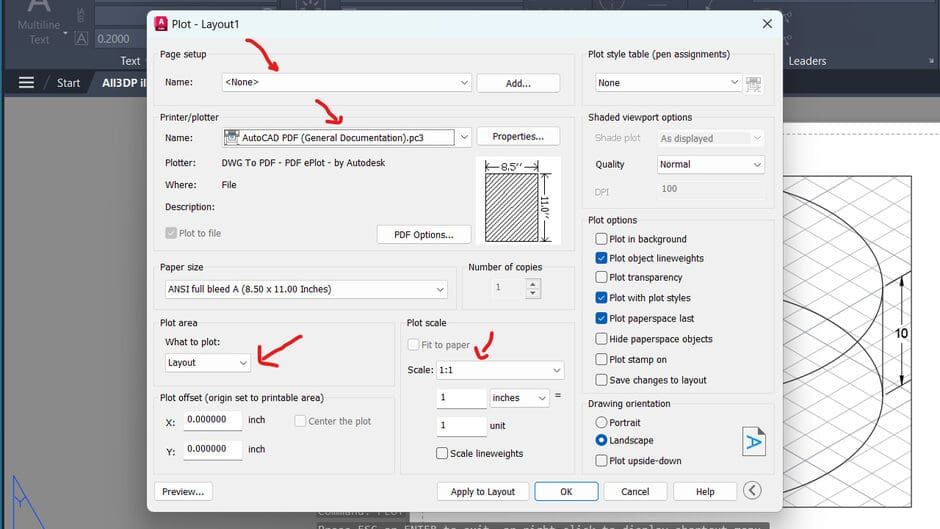The height and width of the screenshot is (529, 940).
Task: Open the Plot style table dropdown
Action: 668,83
